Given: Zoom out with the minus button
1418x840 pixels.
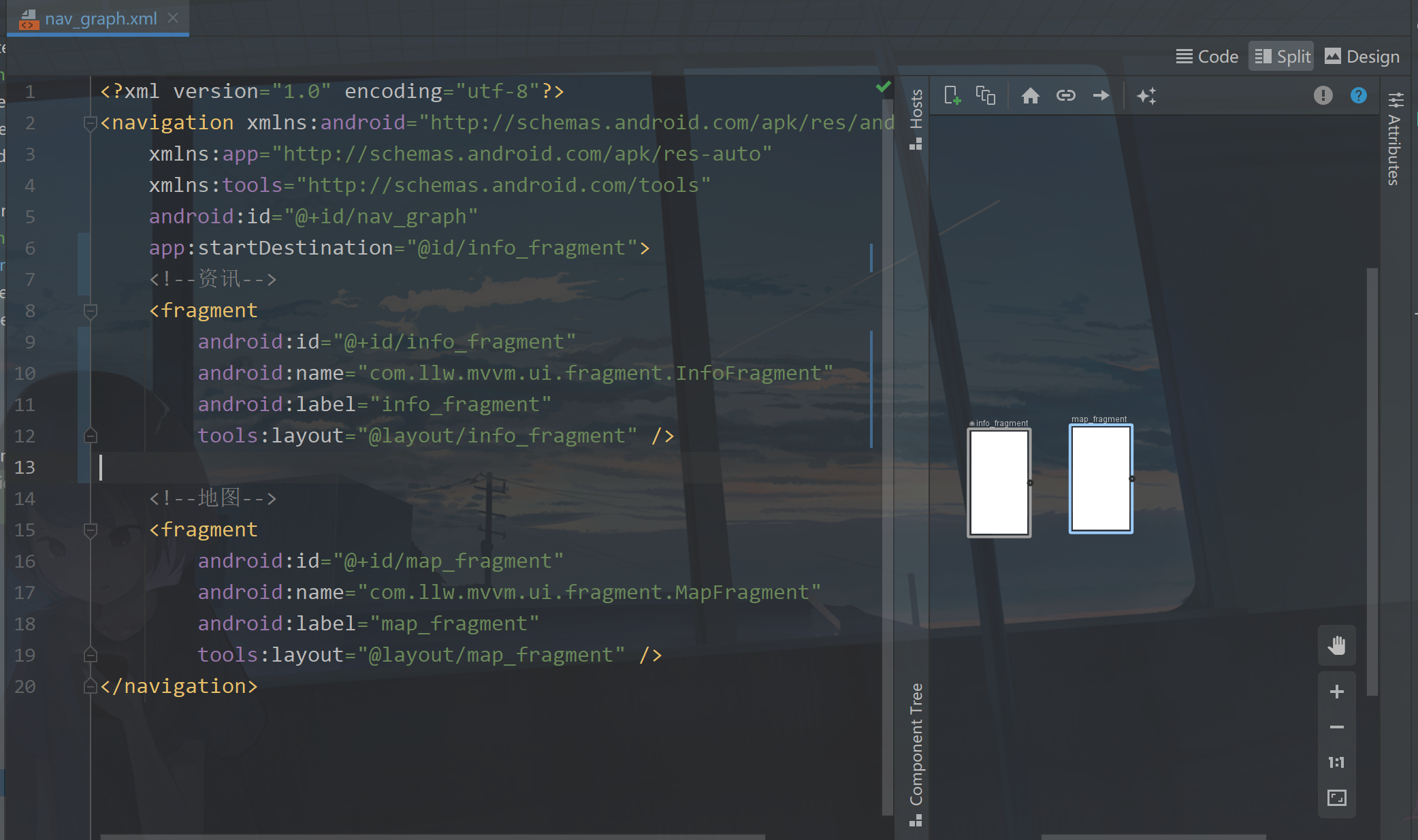Looking at the screenshot, I should coord(1337,727).
